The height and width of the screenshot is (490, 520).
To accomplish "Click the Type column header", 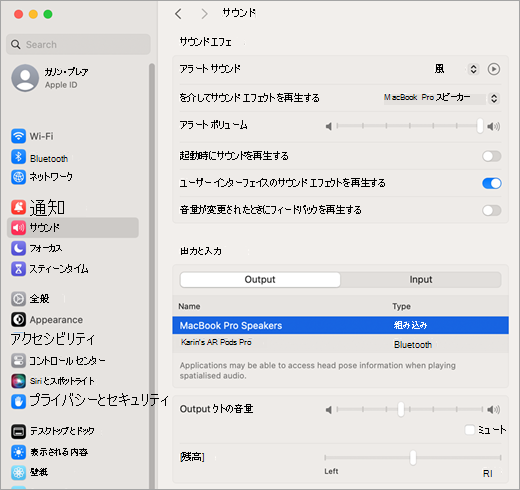I will click(401, 306).
